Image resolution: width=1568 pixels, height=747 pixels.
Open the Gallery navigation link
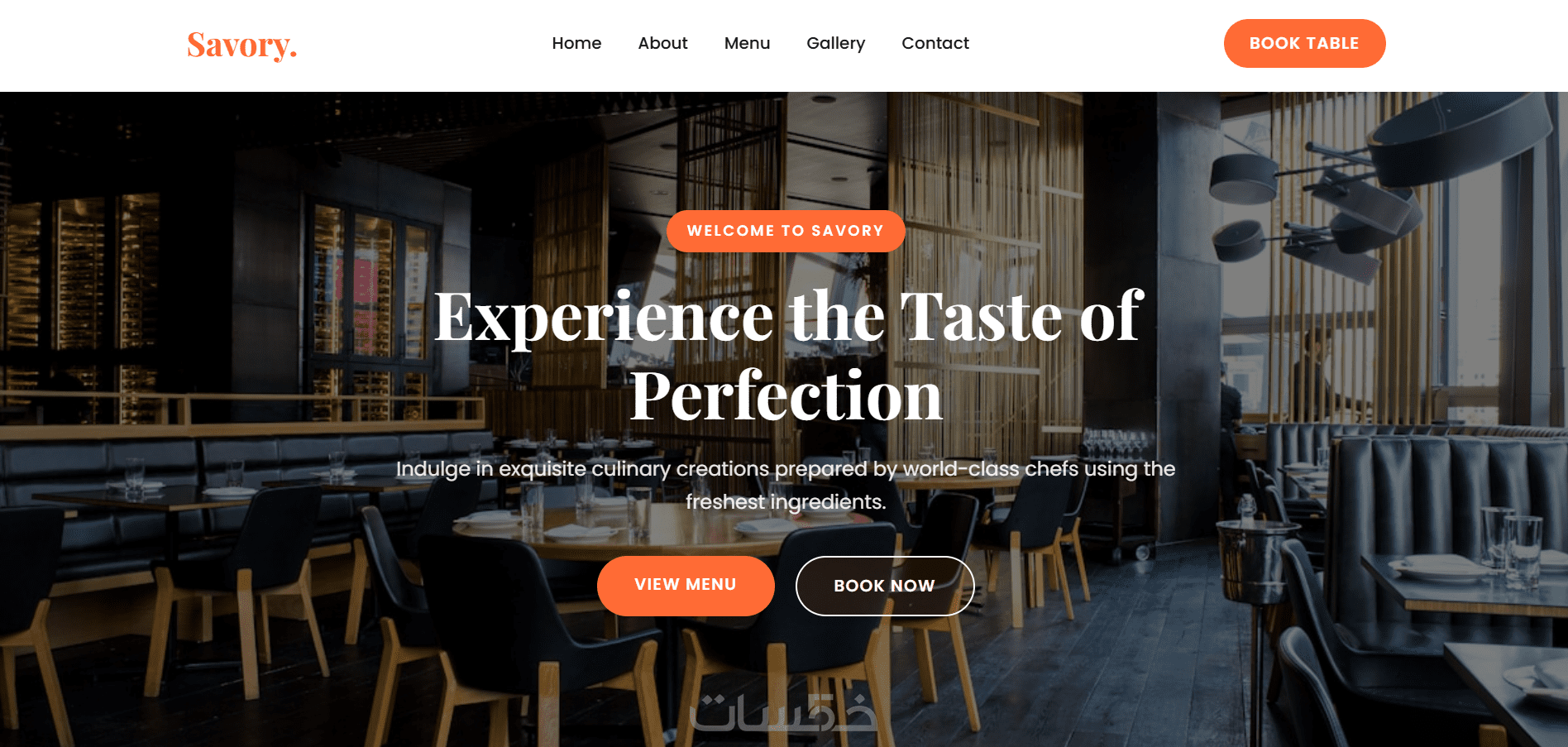[x=835, y=43]
